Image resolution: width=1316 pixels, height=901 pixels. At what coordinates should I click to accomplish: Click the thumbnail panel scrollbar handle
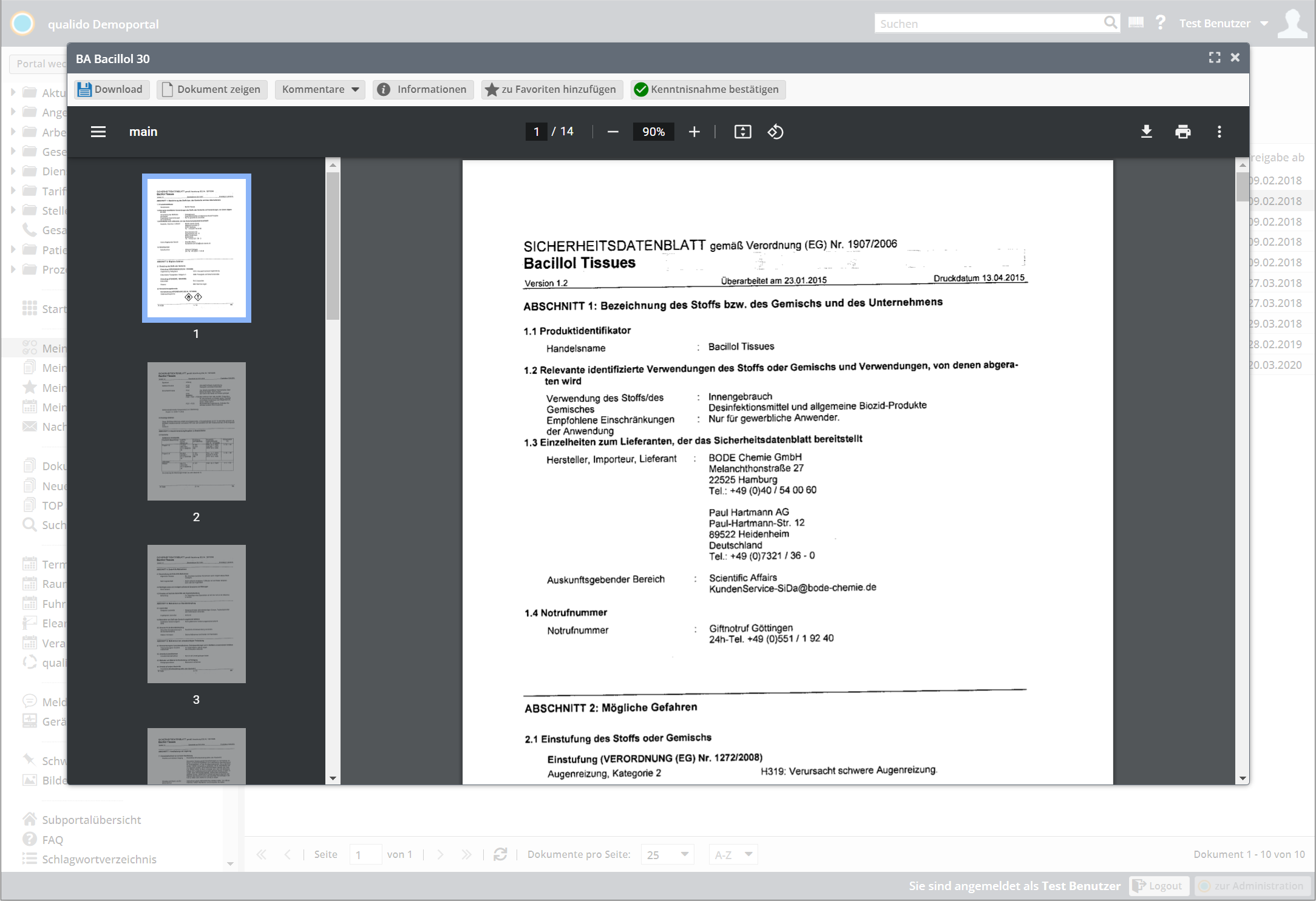coord(333,246)
